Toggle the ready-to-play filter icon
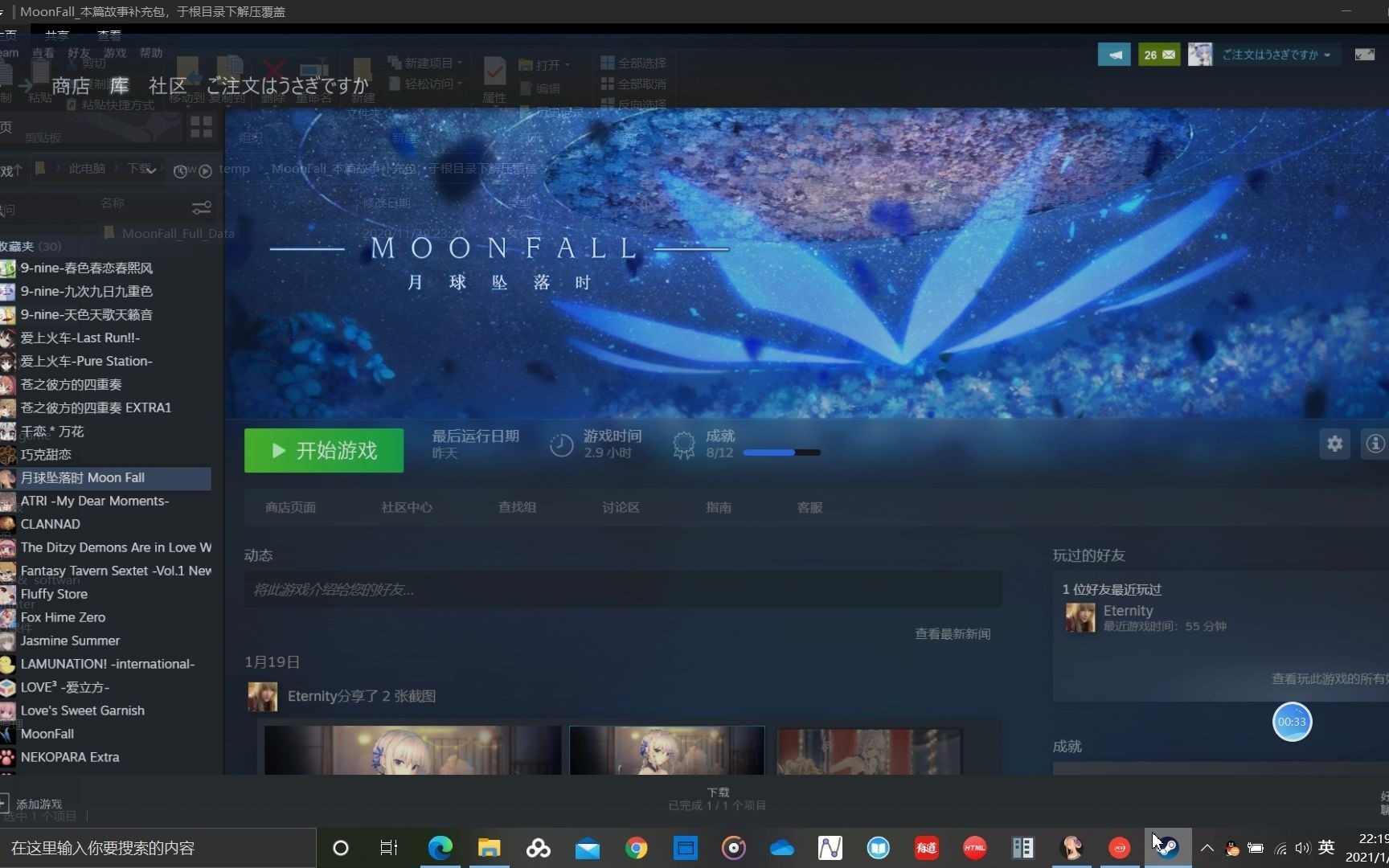Screen dimensions: 1389x868 click(x=205, y=171)
